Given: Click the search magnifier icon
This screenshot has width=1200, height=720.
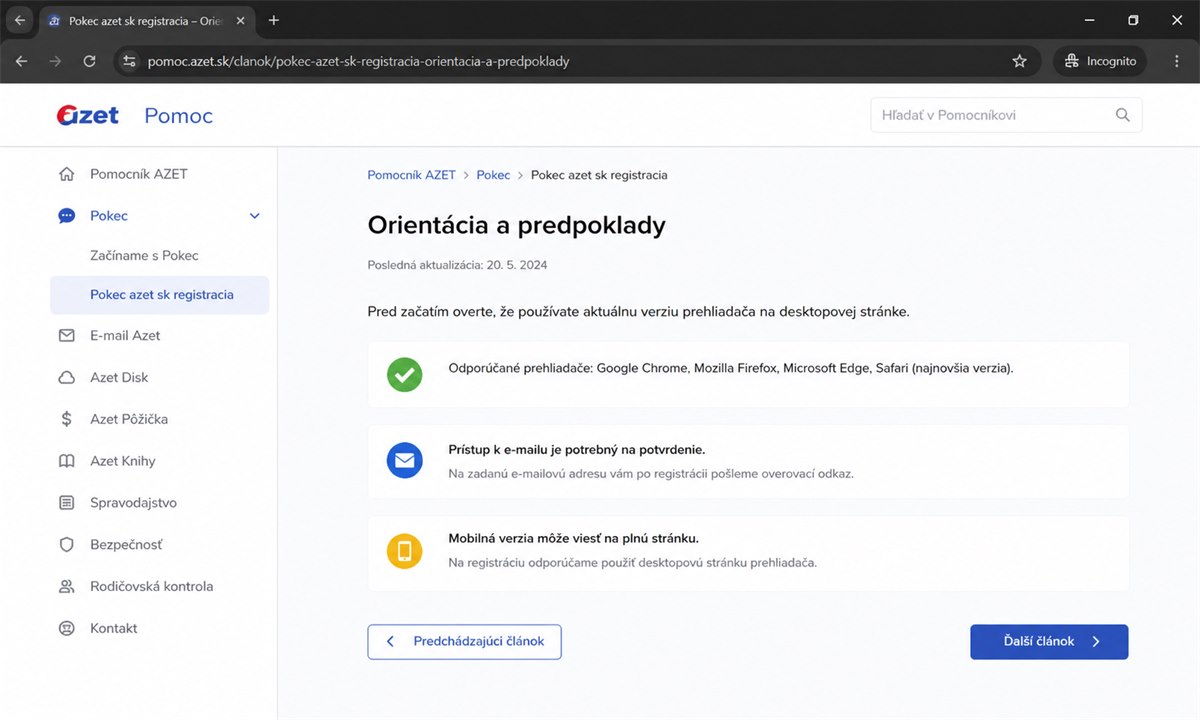Looking at the screenshot, I should pos(1123,115).
